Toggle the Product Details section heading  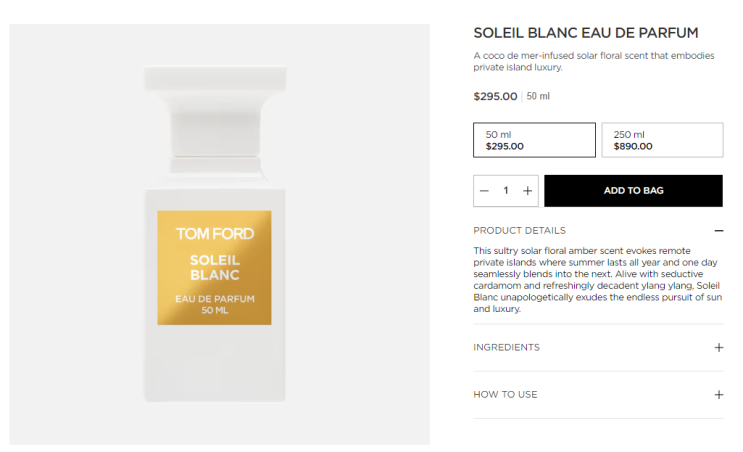coord(519,231)
